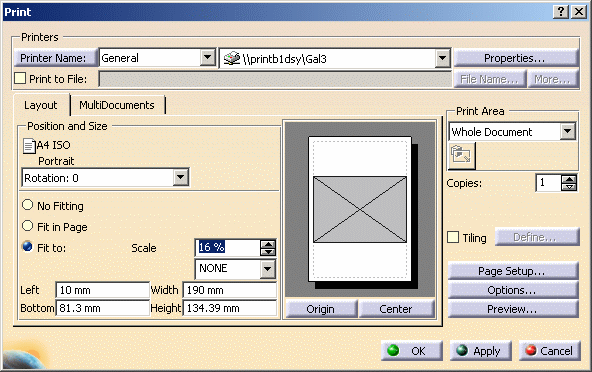Click the Portrait orientation text
Screen dimensions: 592x372
[56, 161]
